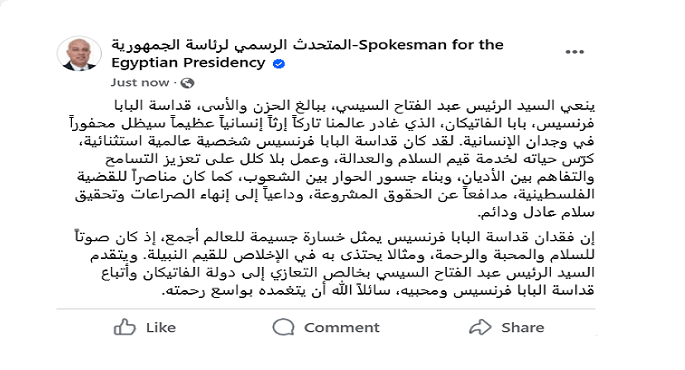Open the "Just now" timestamp link
685x370 pixels.
(x=140, y=83)
